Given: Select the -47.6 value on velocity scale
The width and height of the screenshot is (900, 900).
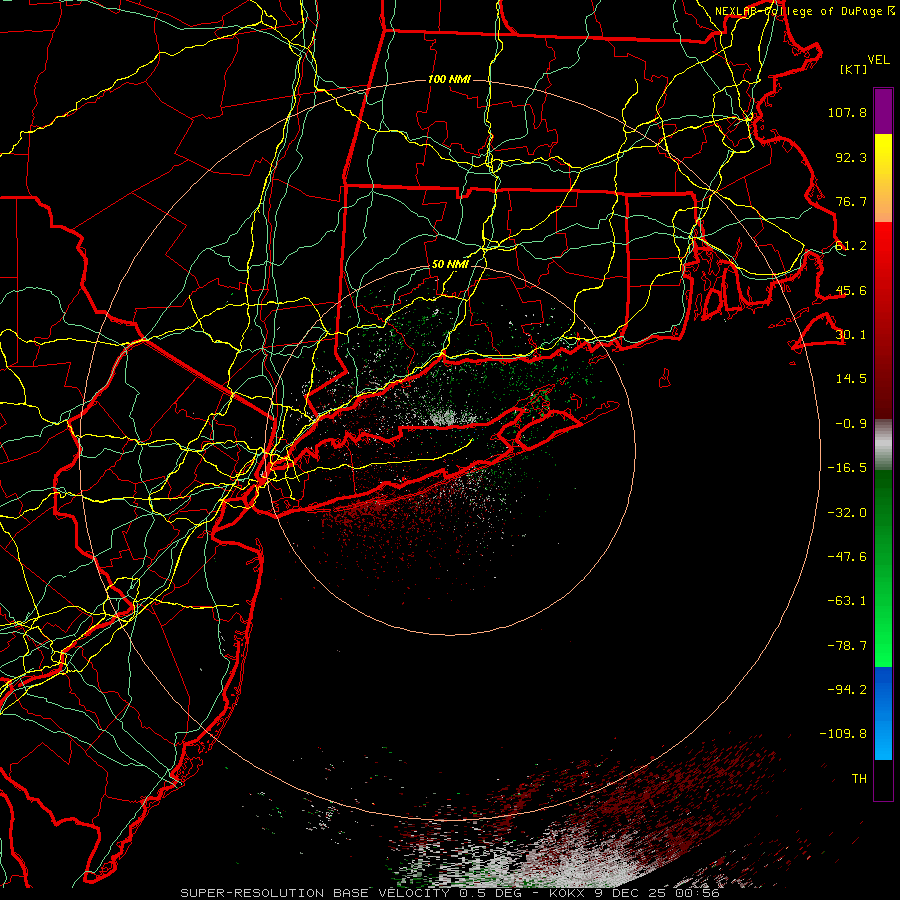Looking at the screenshot, I should coord(847,557).
